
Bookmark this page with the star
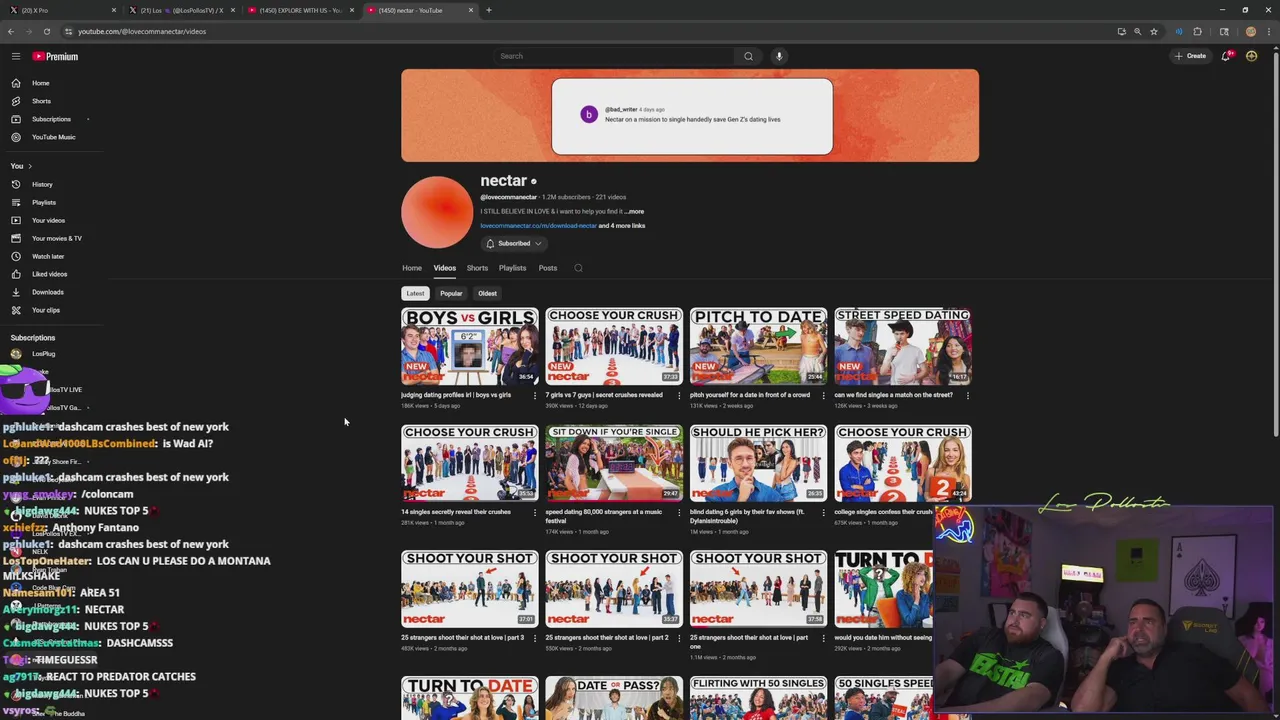click(1153, 31)
